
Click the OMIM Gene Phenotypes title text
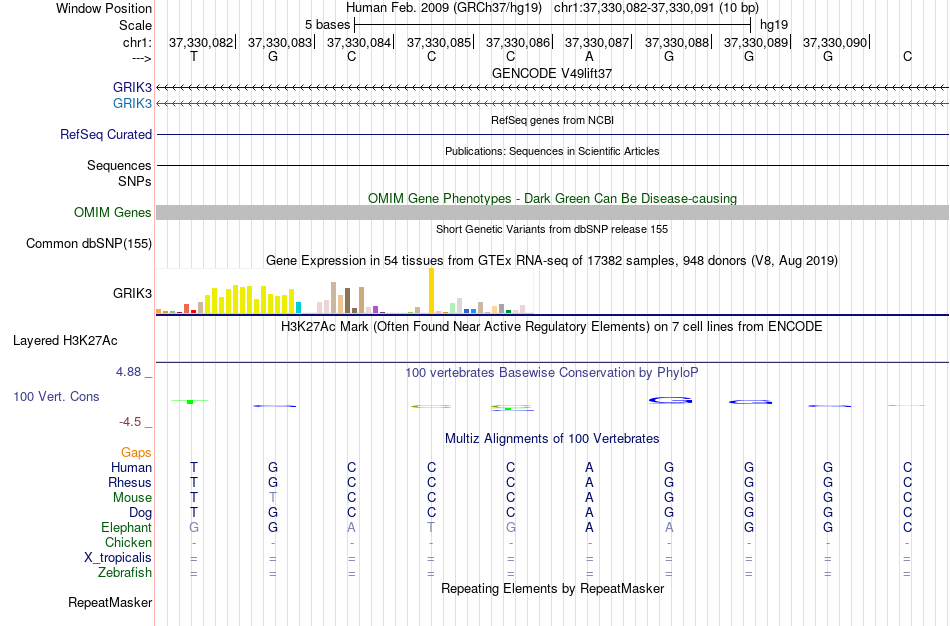pyautogui.click(x=552, y=198)
